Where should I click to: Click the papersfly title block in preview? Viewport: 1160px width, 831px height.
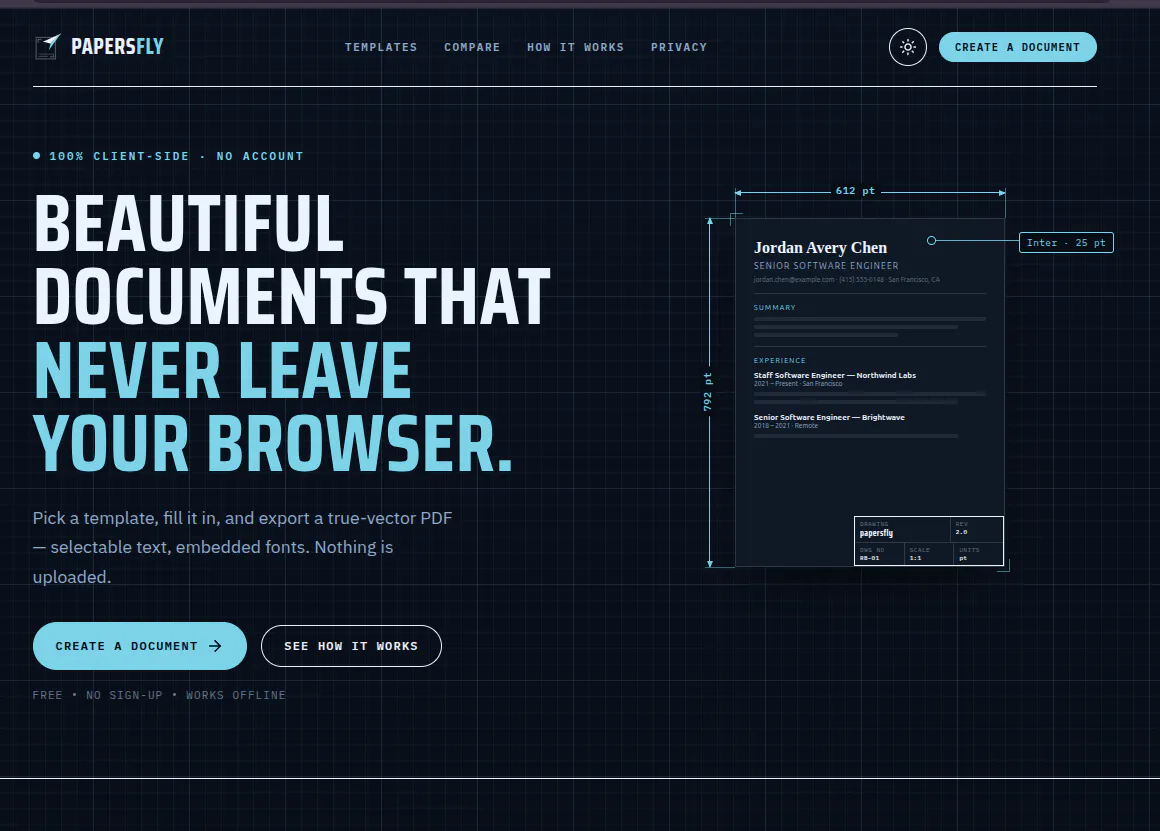click(x=928, y=541)
